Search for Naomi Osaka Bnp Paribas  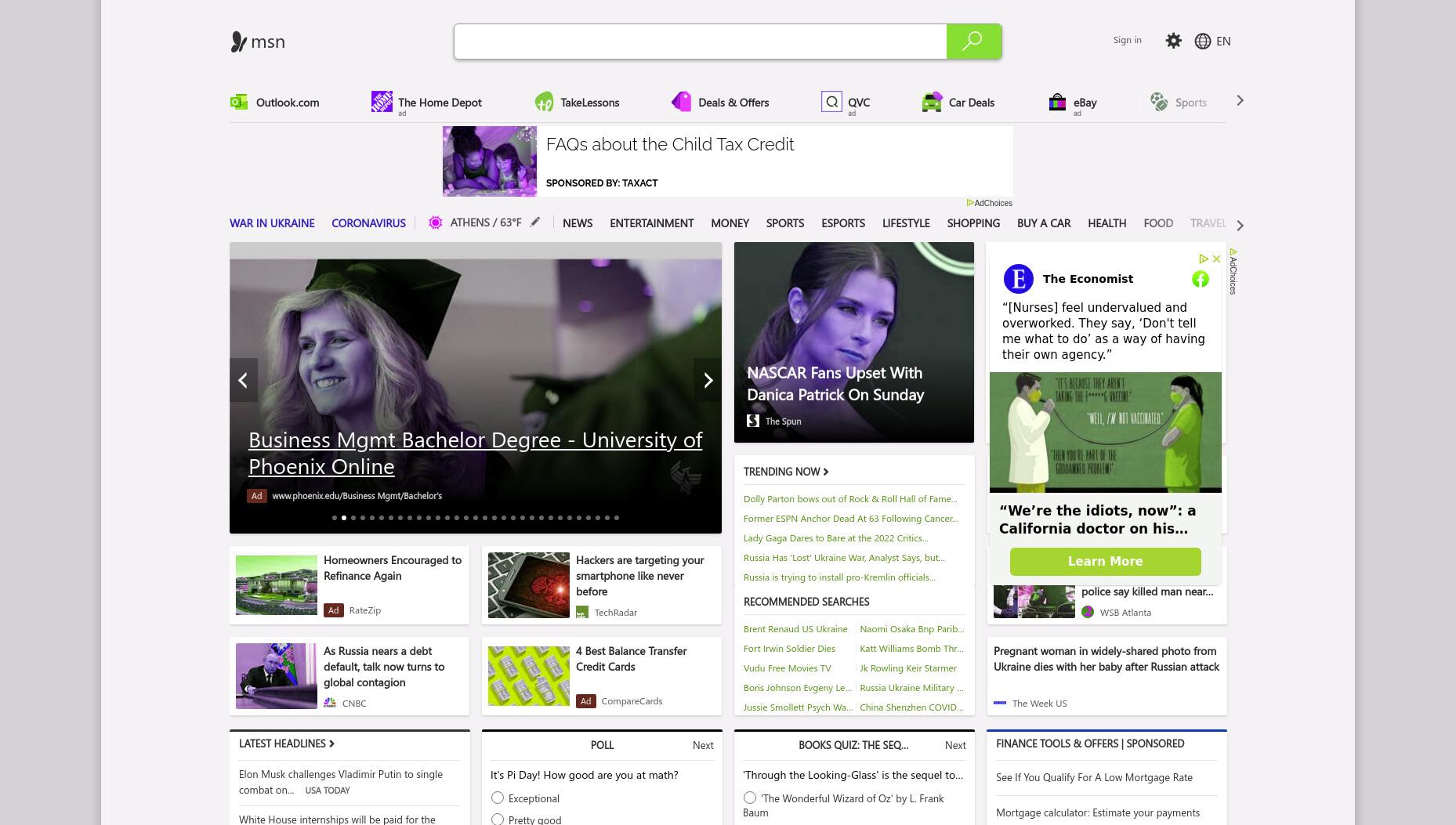coord(911,629)
